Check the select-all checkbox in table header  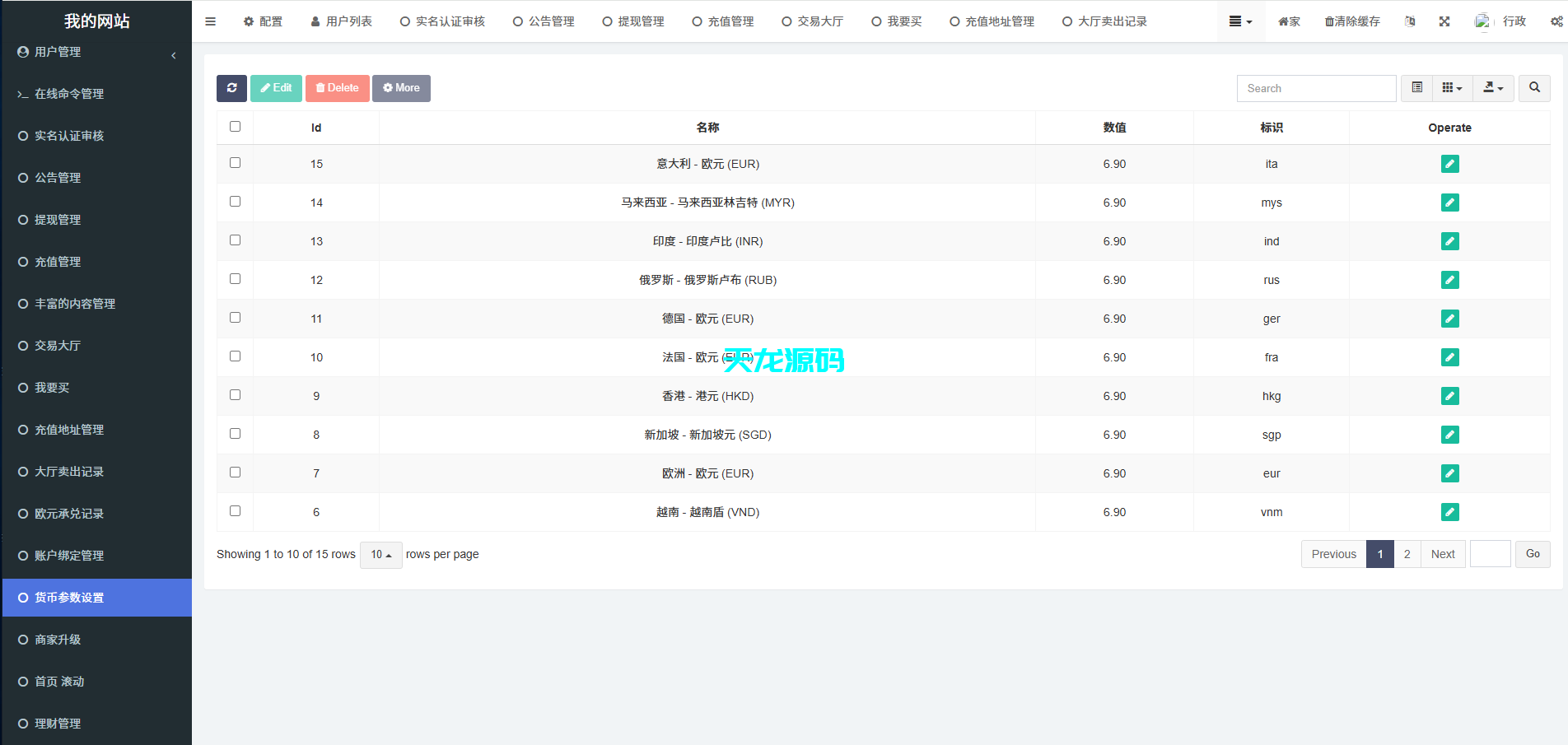[235, 127]
